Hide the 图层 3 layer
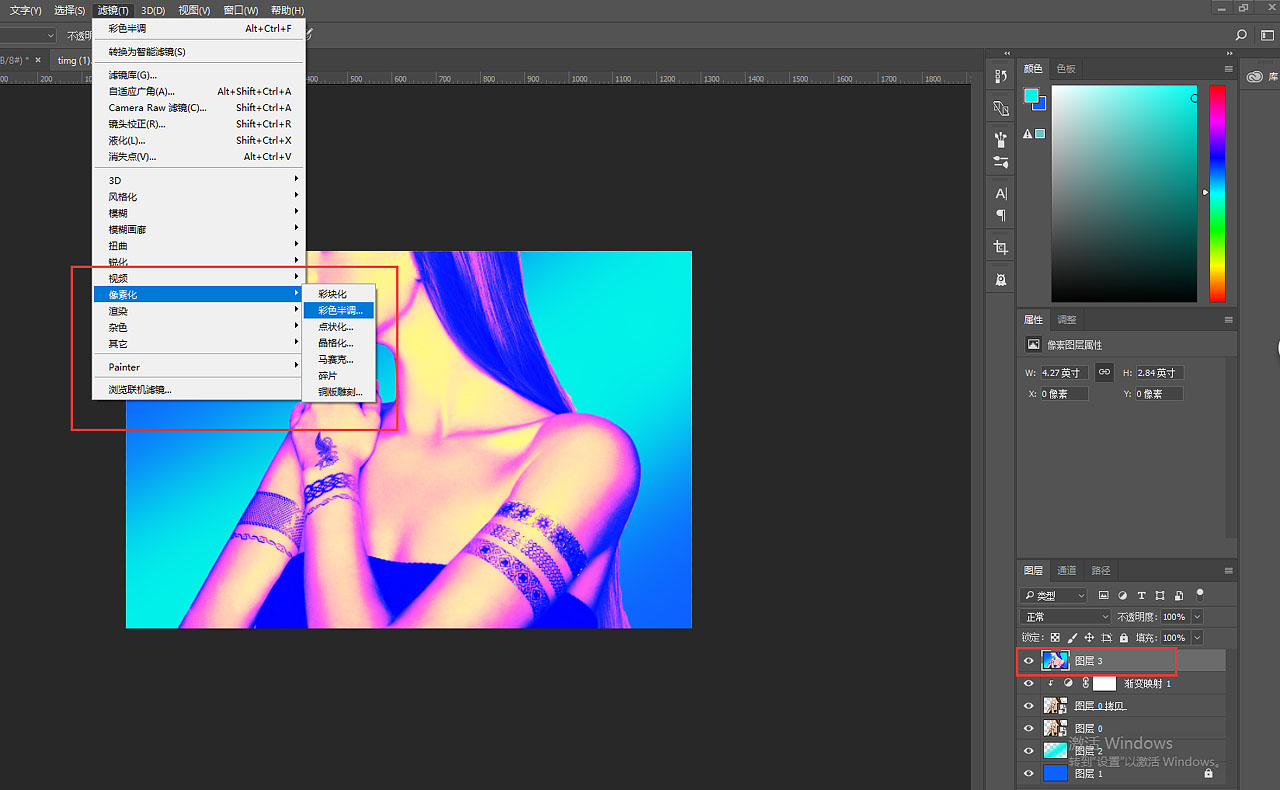The image size is (1280, 790). pyautogui.click(x=1029, y=660)
